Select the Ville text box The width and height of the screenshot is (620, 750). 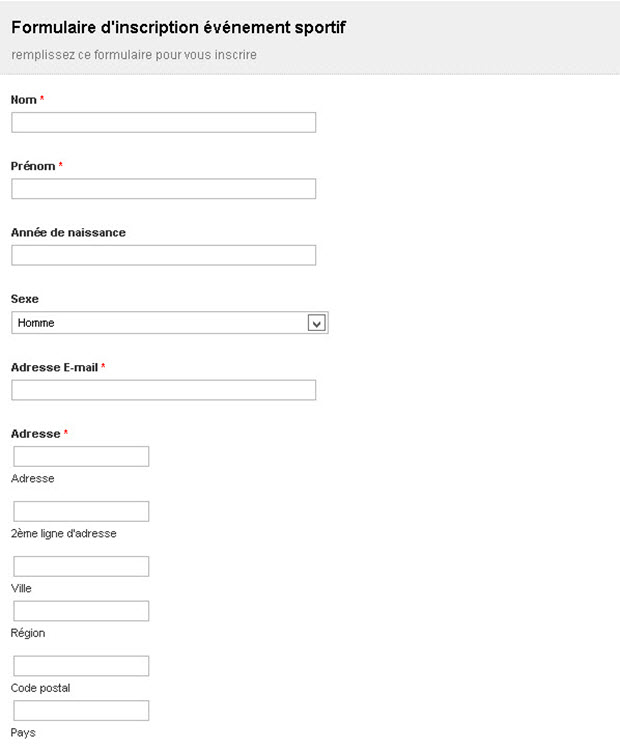81,567
